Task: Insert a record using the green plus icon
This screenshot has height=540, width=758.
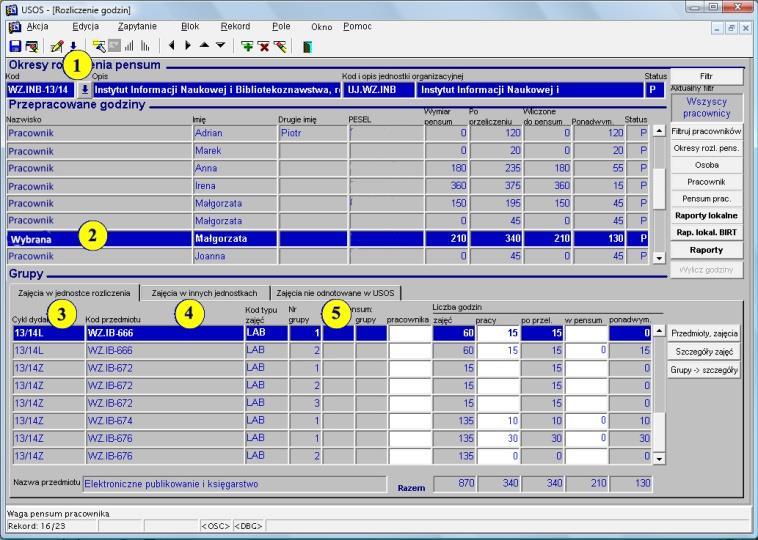Action: pos(247,46)
